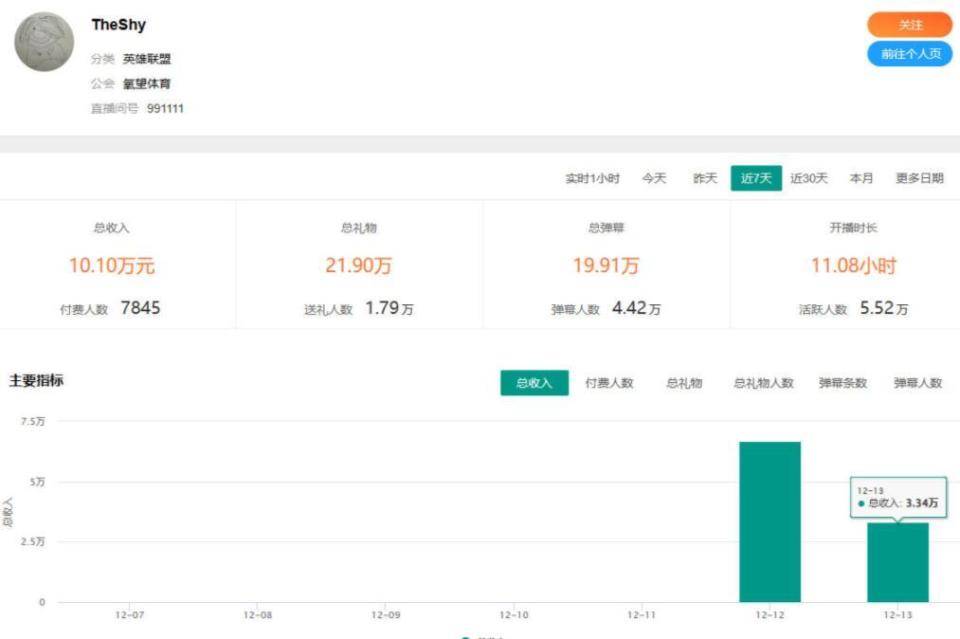This screenshot has height=639, width=960.
Task: Click the orange 关注 follow button
Action: (909, 25)
